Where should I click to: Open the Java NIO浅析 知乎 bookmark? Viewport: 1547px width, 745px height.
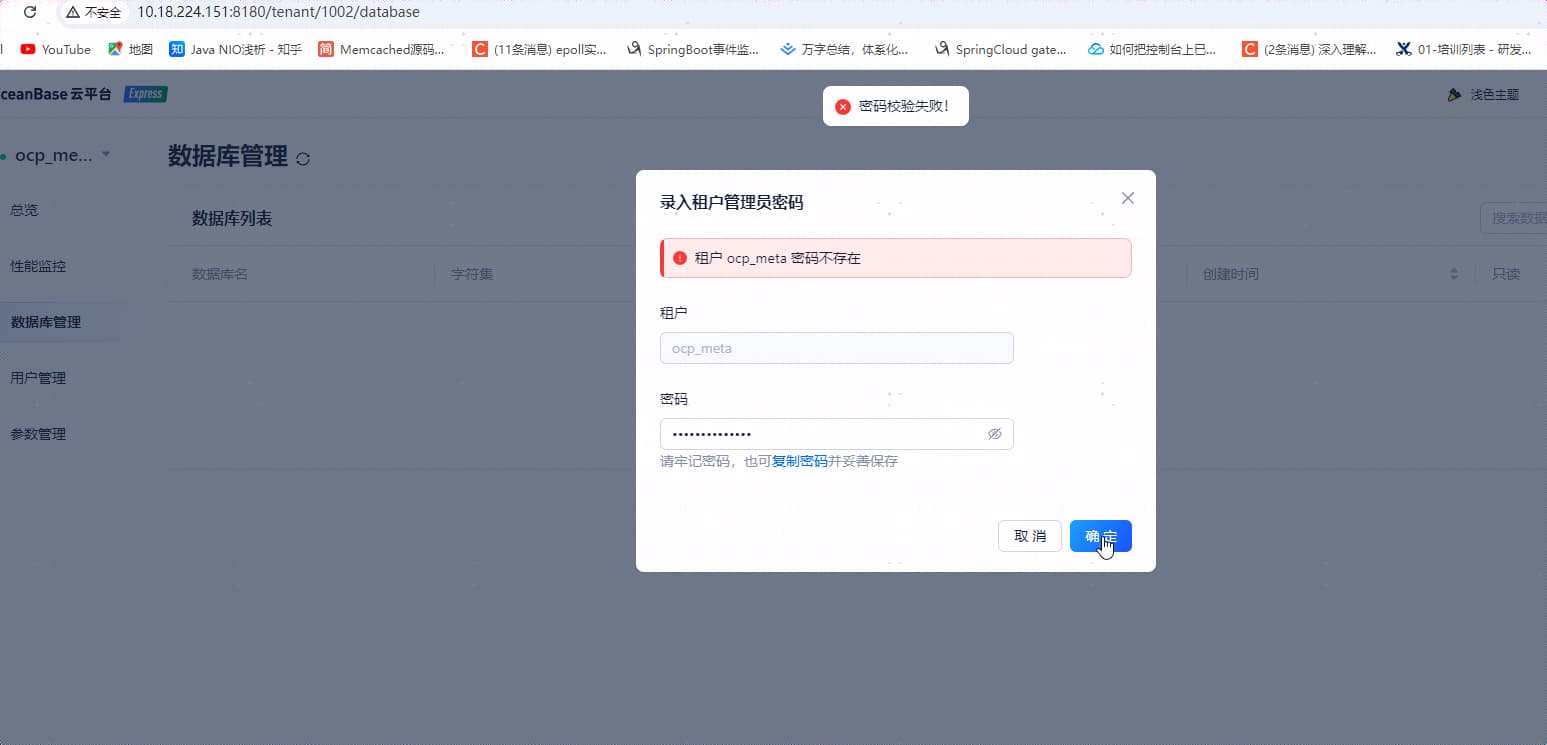pyautogui.click(x=236, y=49)
